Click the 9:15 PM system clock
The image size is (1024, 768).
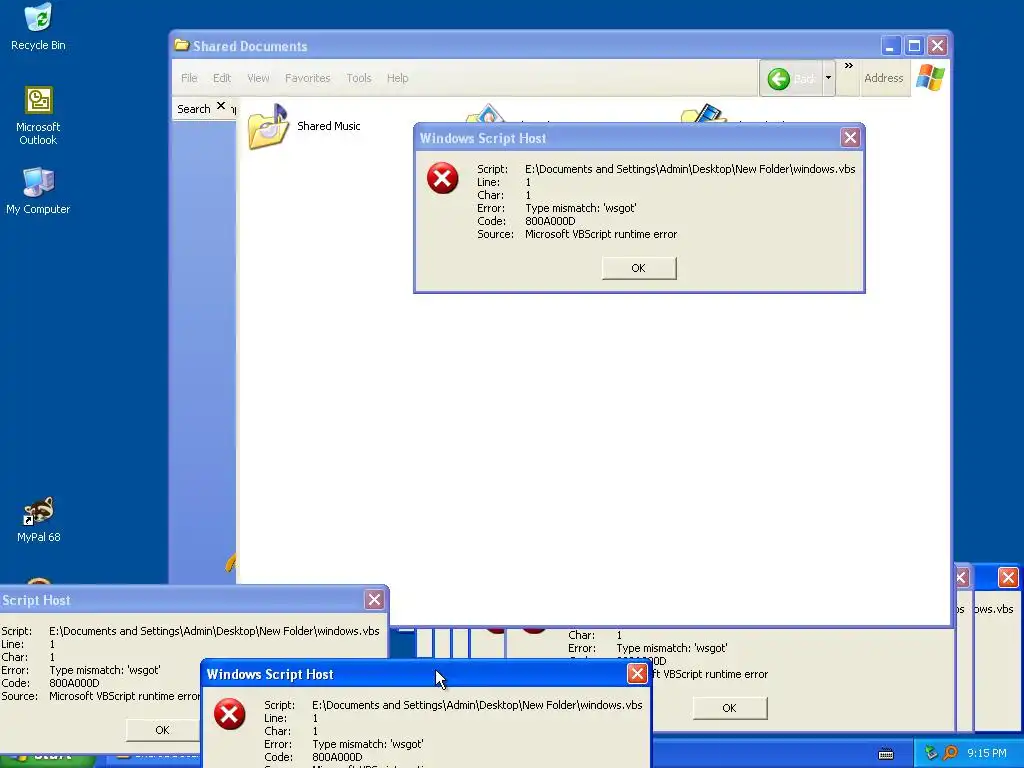pyautogui.click(x=987, y=753)
